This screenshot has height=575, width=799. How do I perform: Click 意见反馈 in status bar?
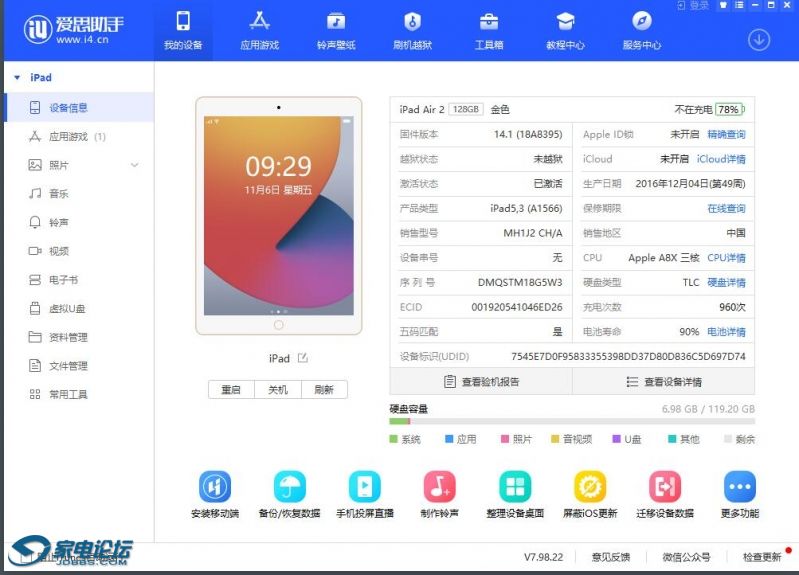click(610, 557)
